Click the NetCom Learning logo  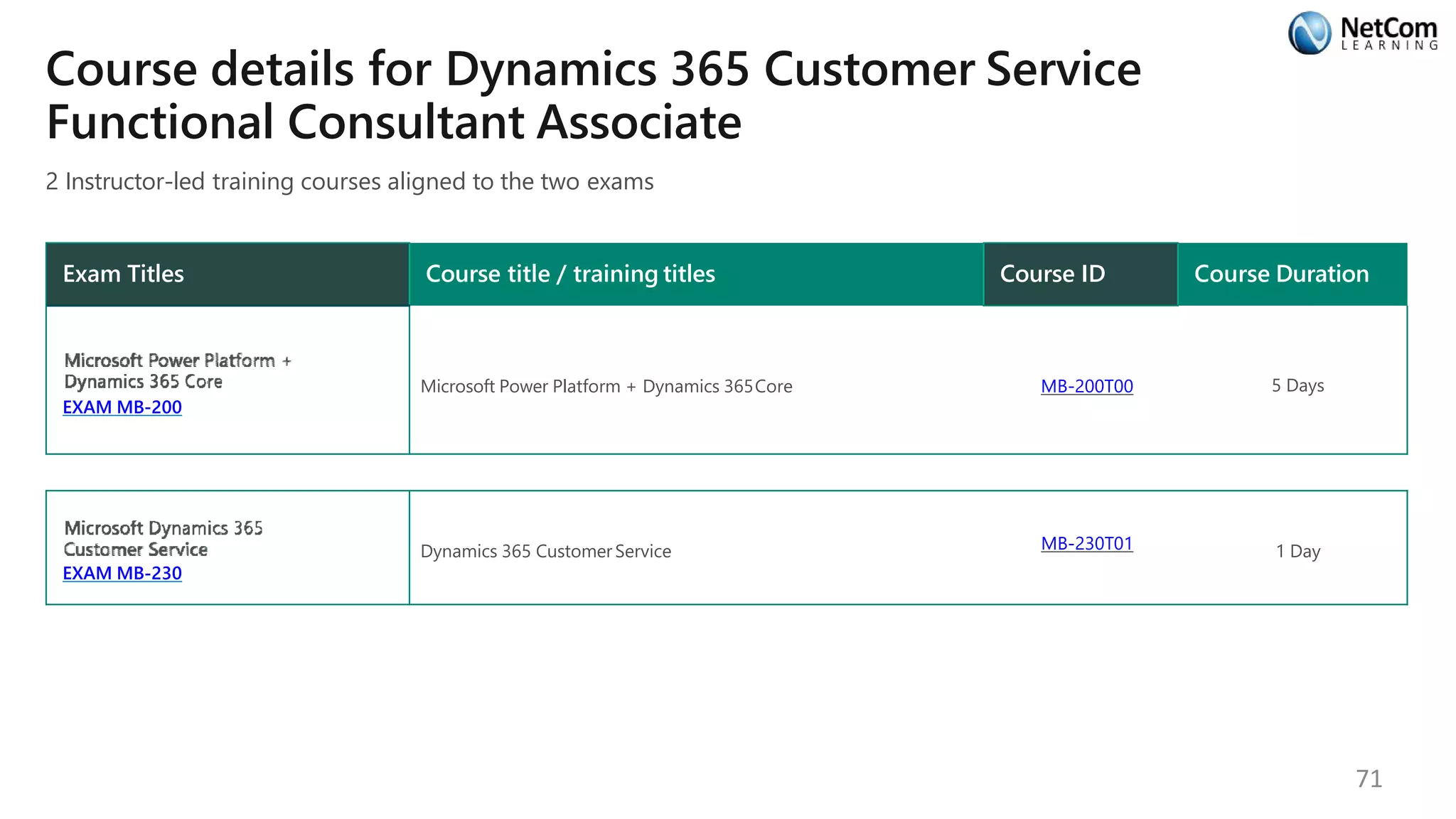(x=1364, y=33)
